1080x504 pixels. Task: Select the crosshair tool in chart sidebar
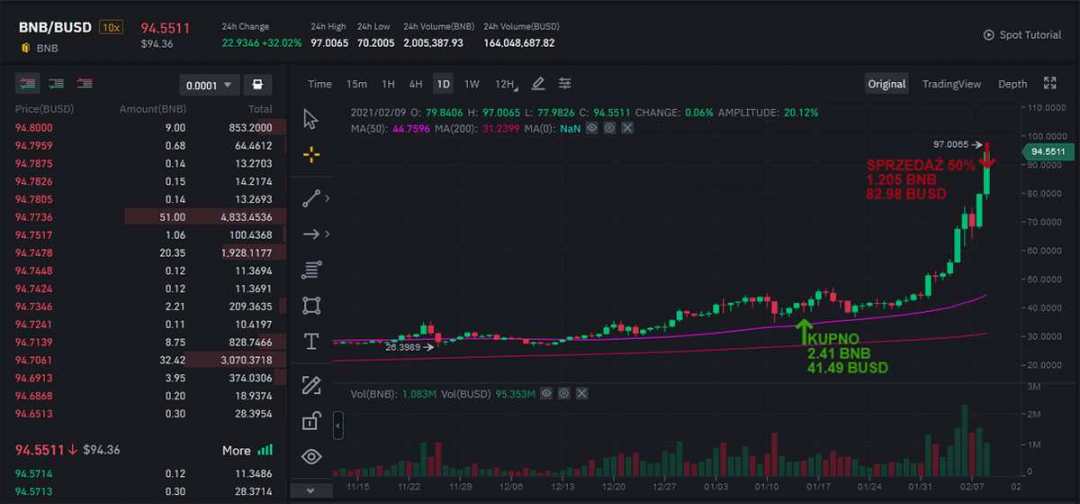tap(310, 154)
